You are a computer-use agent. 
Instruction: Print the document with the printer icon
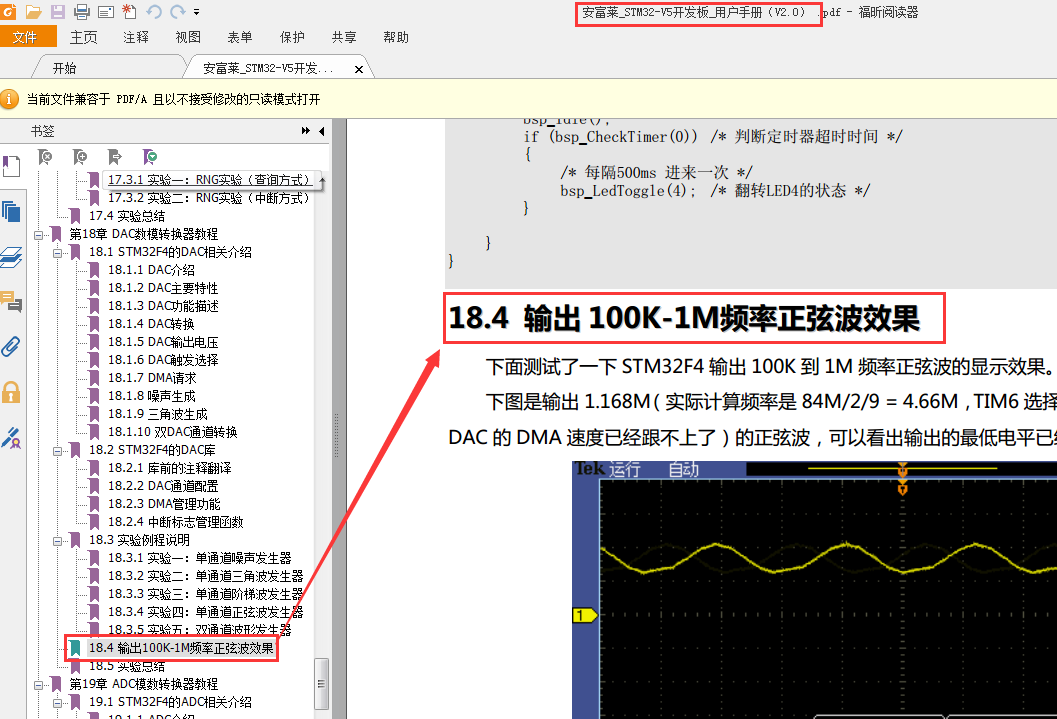point(82,12)
